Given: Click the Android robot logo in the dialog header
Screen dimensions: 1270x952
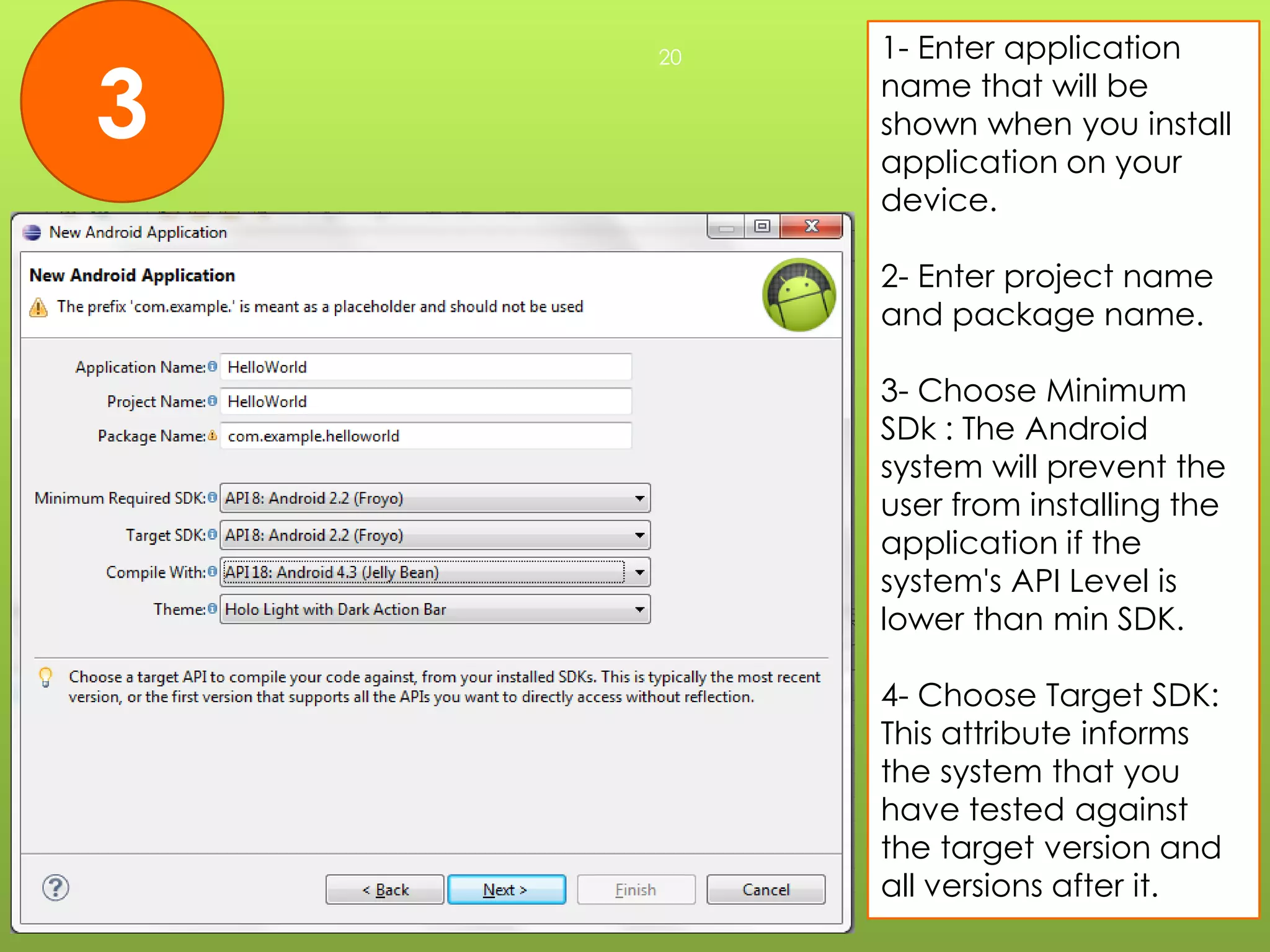Looking at the screenshot, I should [799, 295].
